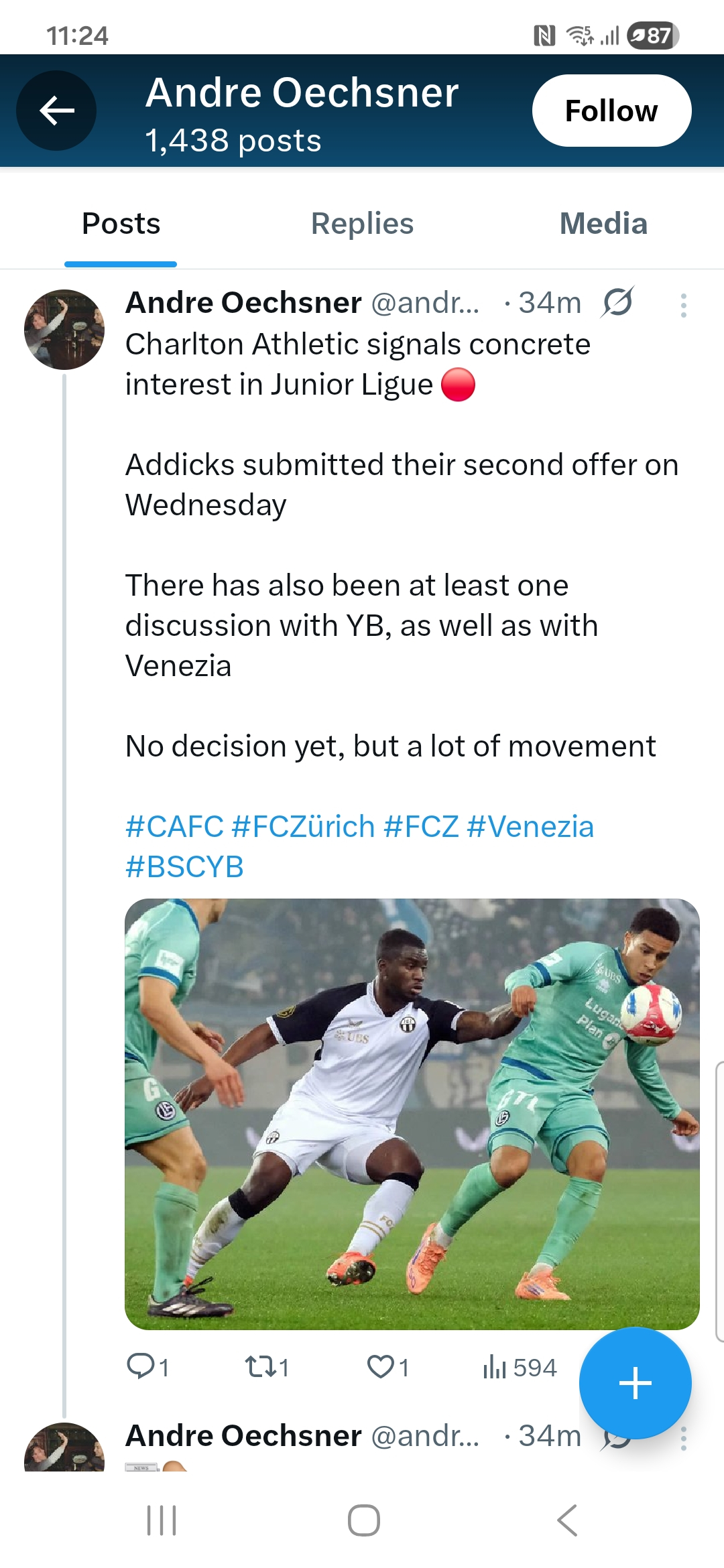Open the football match photo
This screenshot has height=1568, width=724.
(x=412, y=1114)
